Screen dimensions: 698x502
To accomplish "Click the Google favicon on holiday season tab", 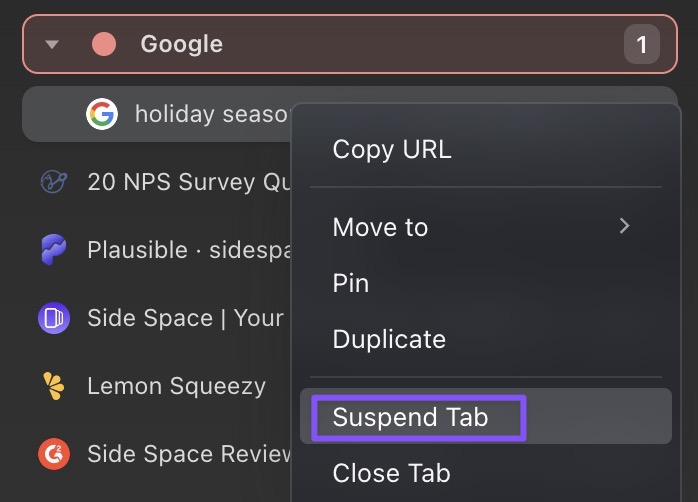I will pos(101,114).
